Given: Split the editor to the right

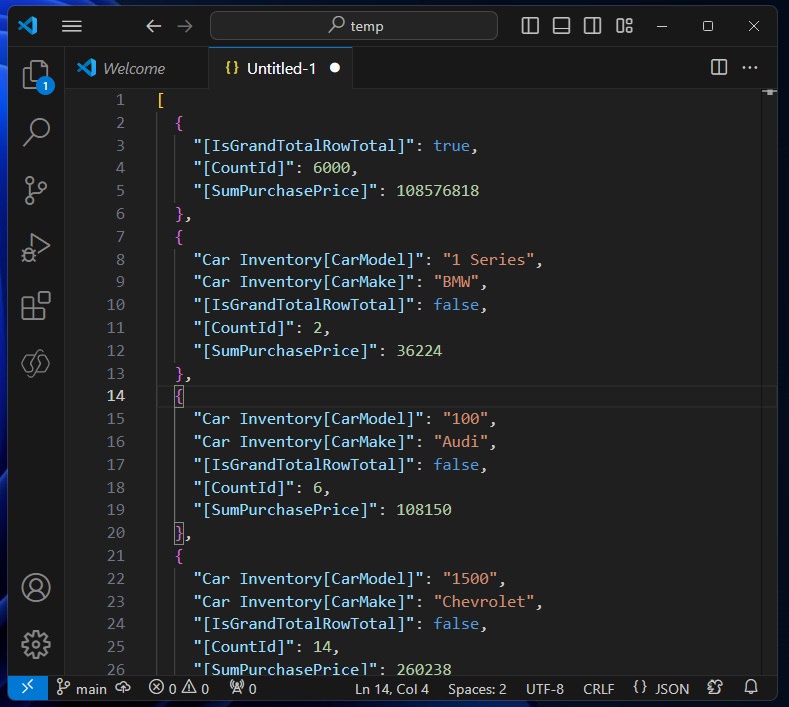Looking at the screenshot, I should coord(719,67).
